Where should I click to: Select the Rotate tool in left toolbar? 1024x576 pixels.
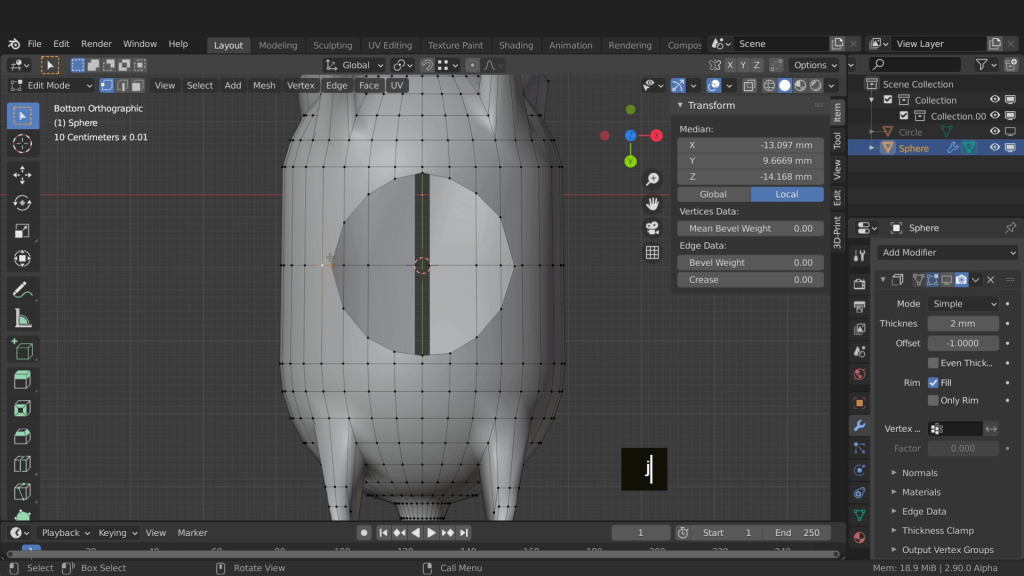pos(22,203)
